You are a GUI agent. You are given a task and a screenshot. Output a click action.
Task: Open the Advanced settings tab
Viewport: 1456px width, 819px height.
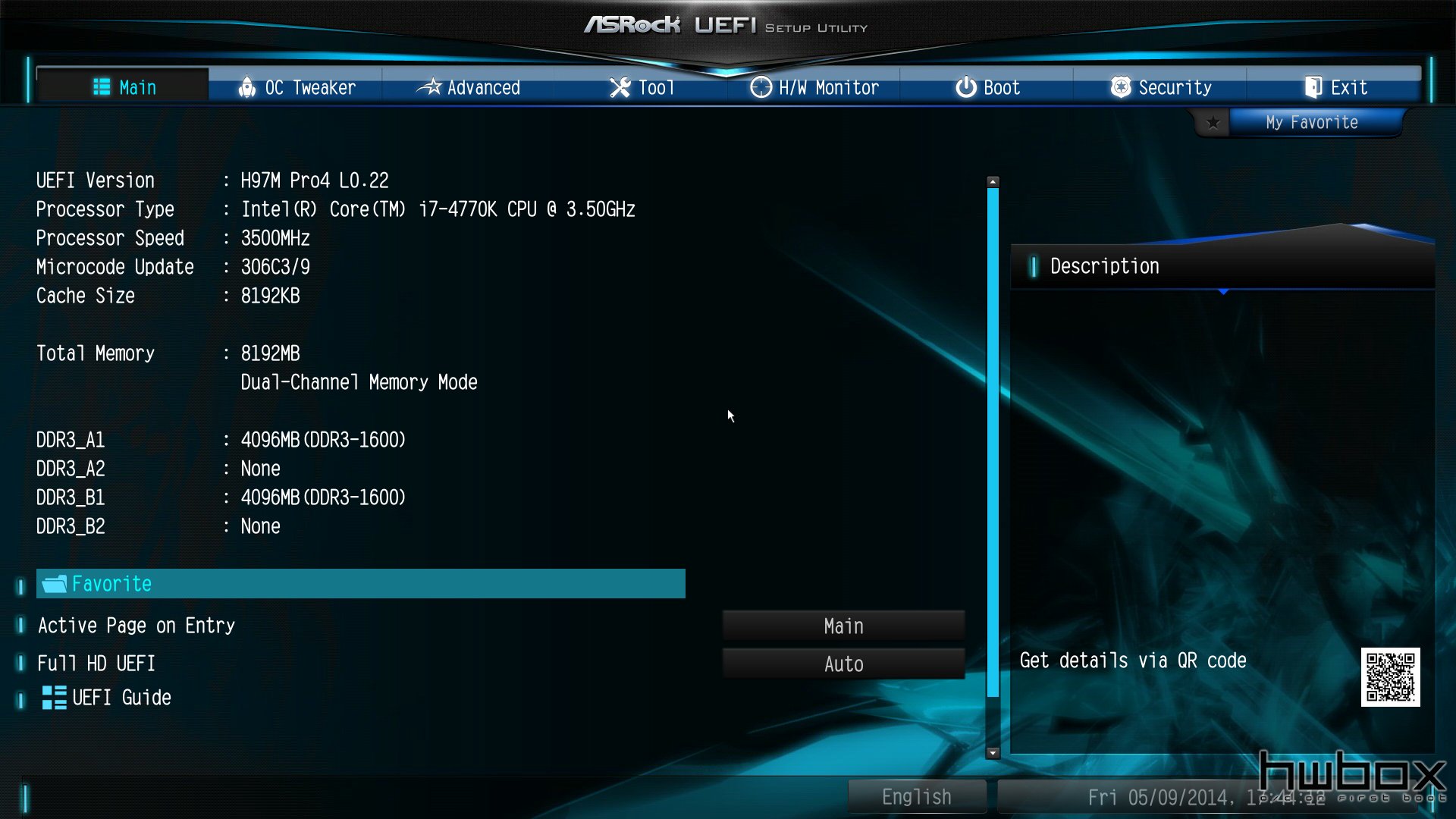point(483,87)
